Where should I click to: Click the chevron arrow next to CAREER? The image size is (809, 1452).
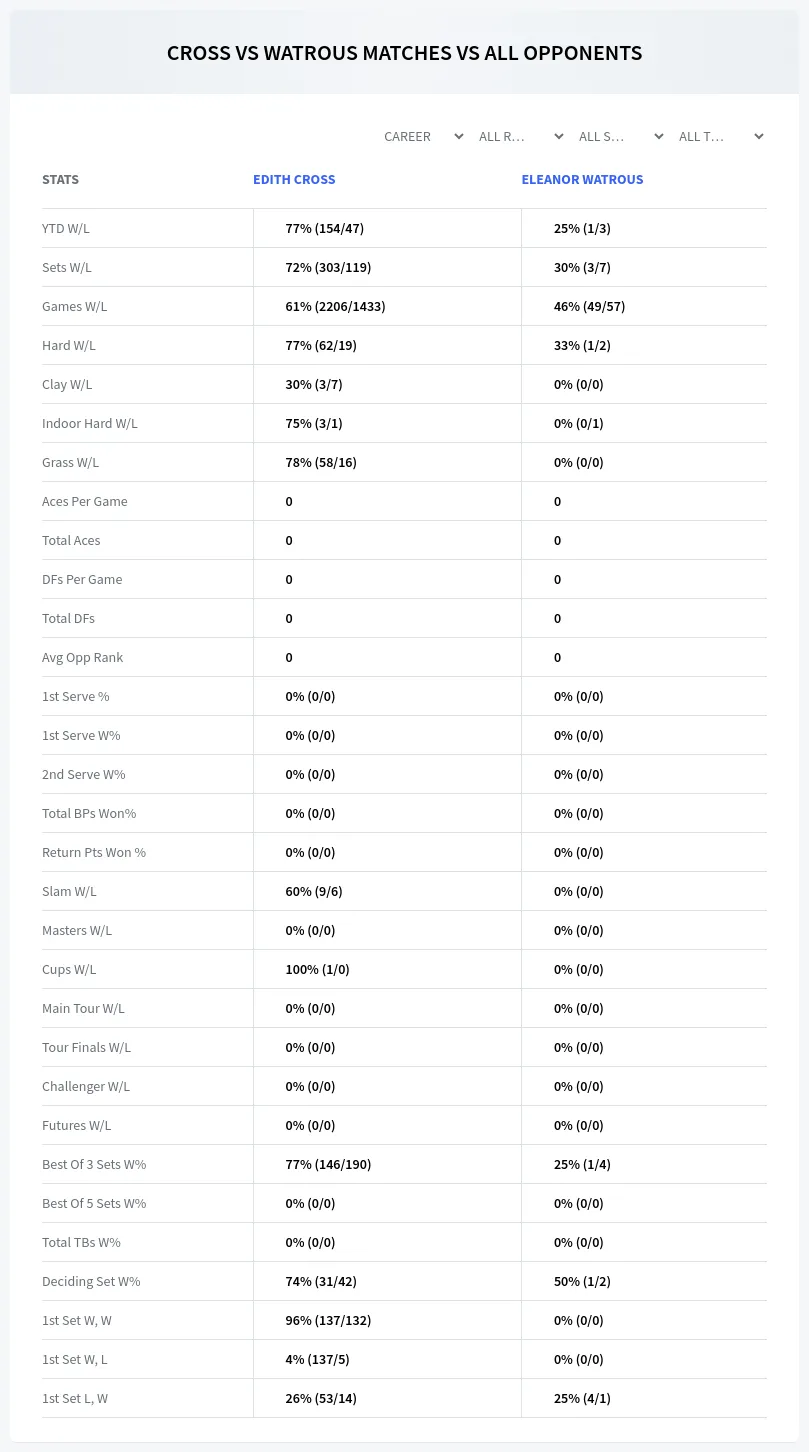(x=458, y=136)
